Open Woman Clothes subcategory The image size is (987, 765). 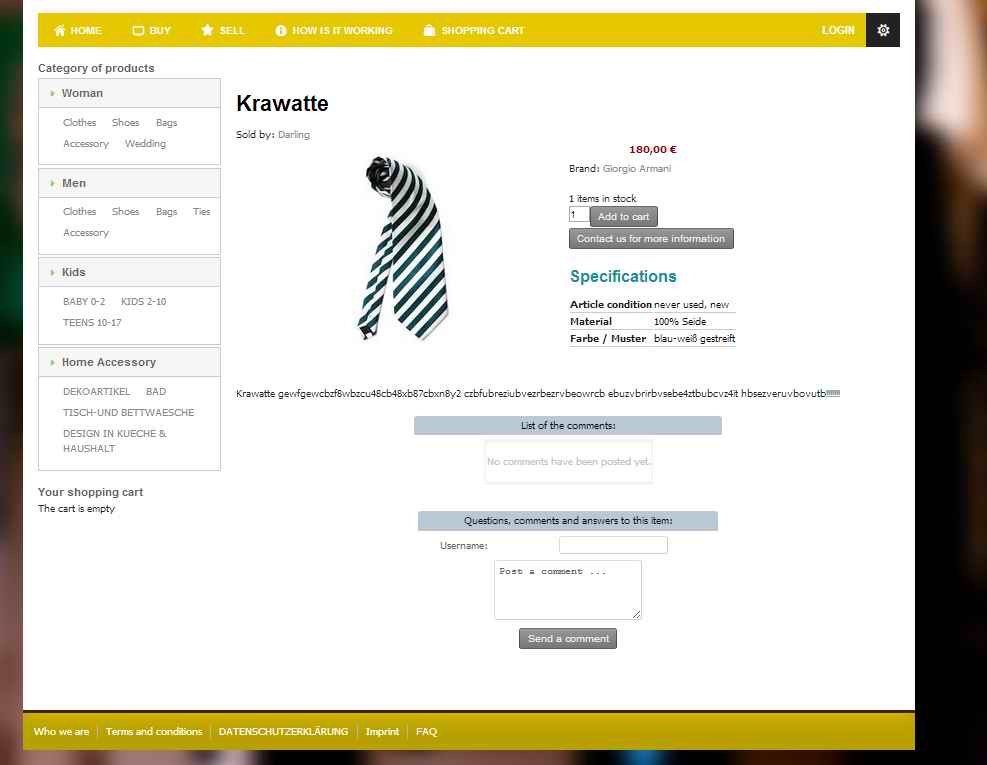[79, 123]
